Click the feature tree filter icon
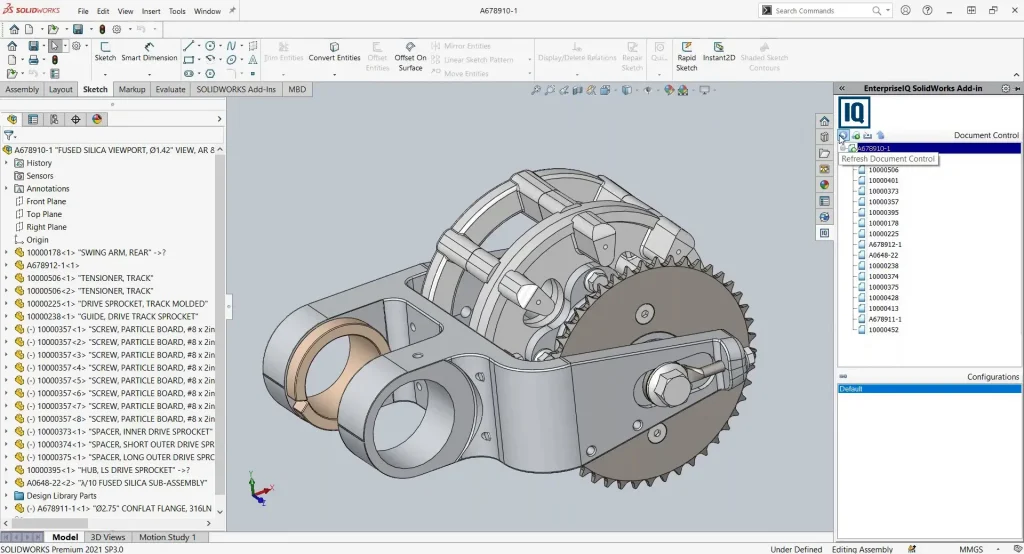Image resolution: width=1024 pixels, height=554 pixels. tap(8, 135)
